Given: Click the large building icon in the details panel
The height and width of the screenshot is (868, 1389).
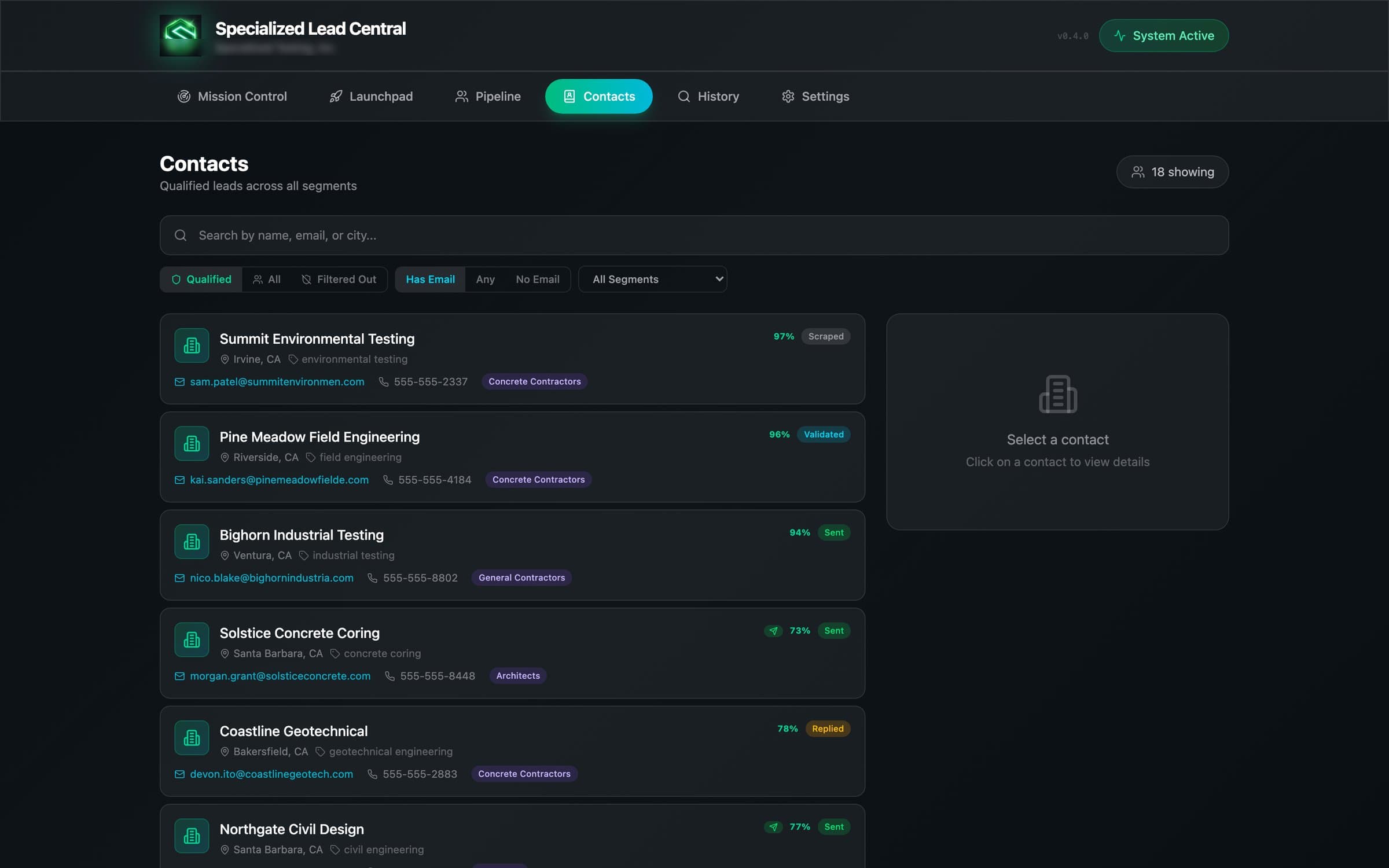Looking at the screenshot, I should click(1057, 394).
